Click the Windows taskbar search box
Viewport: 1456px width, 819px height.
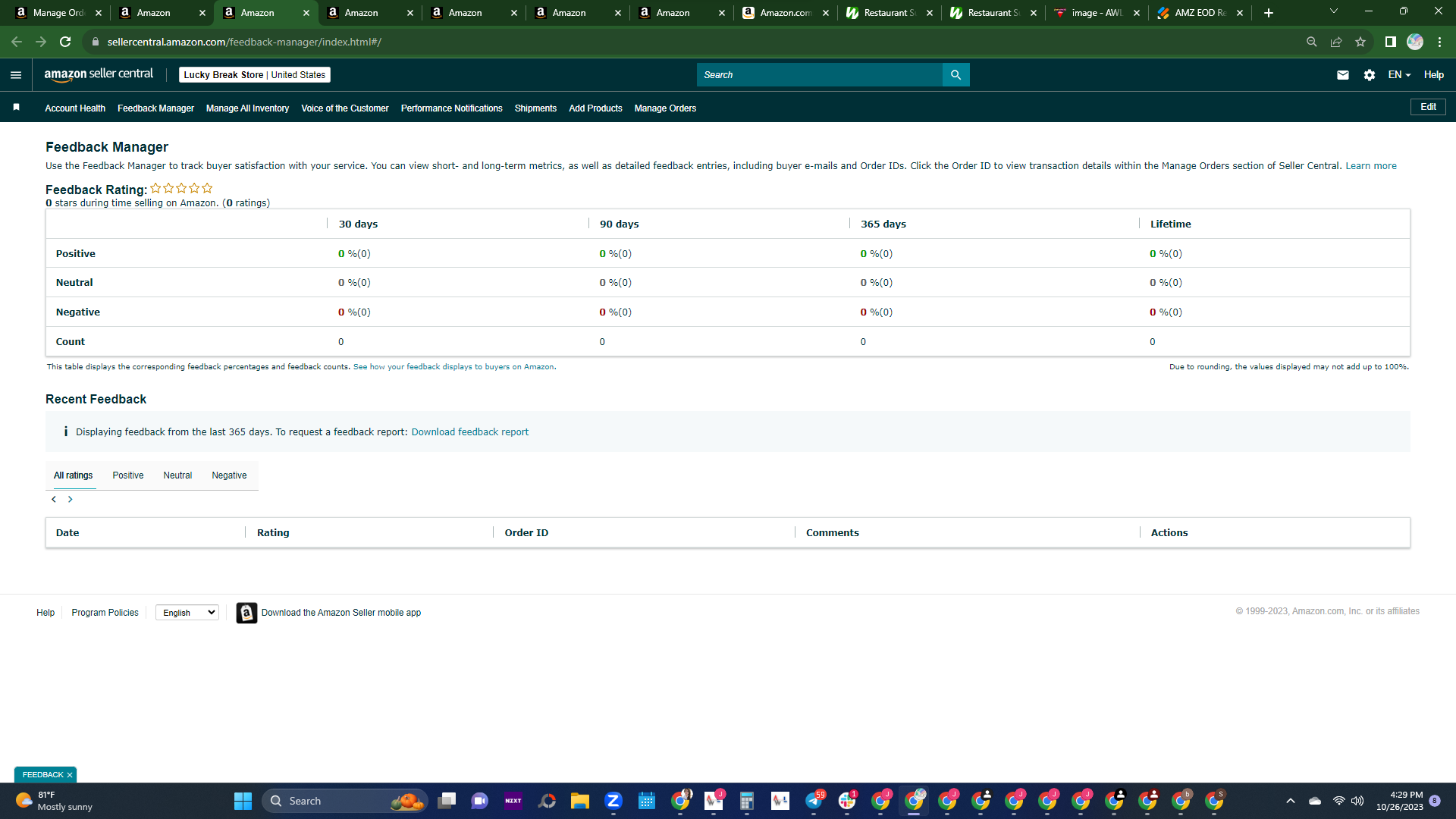pyautogui.click(x=345, y=801)
